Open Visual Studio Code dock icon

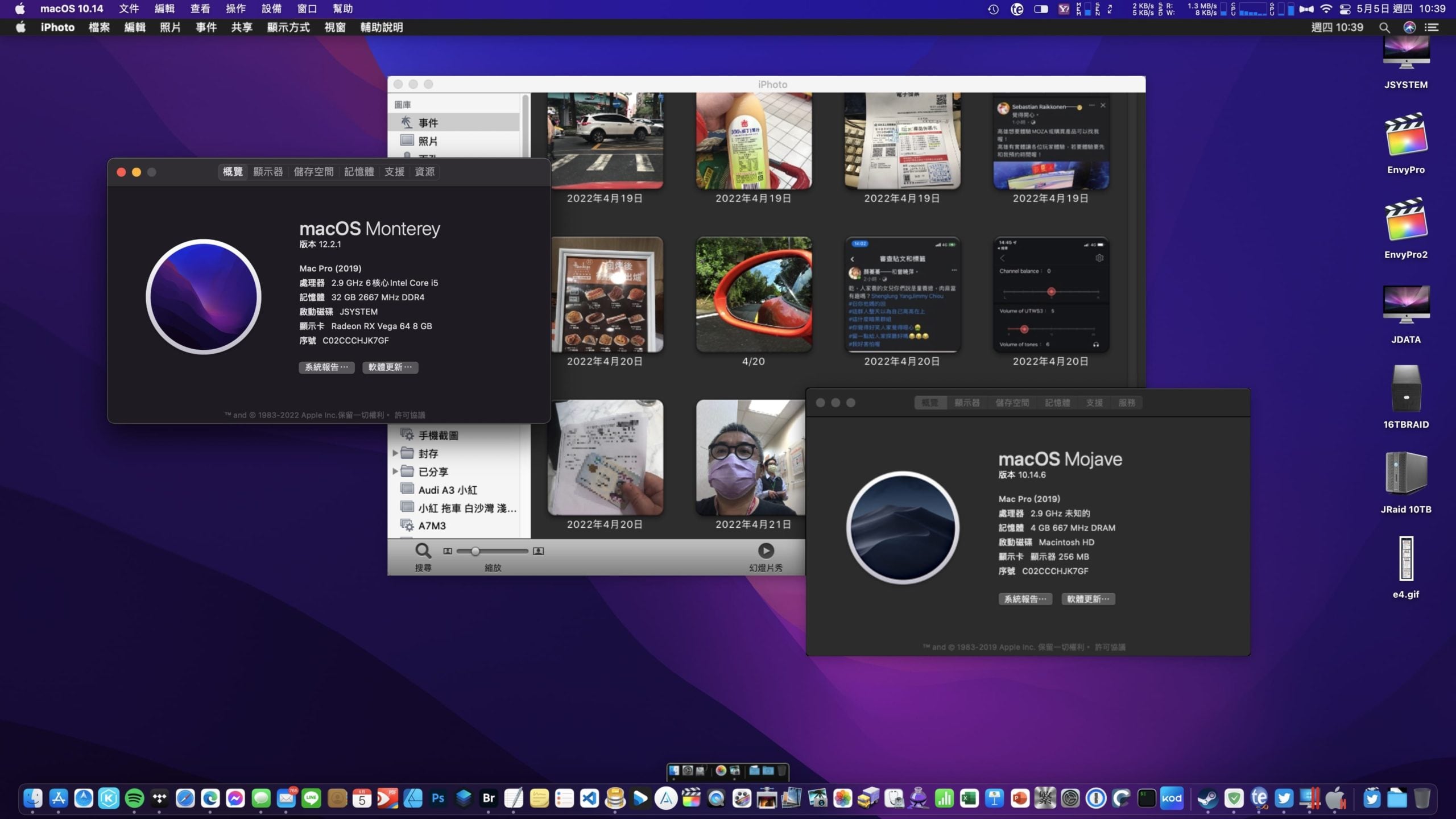(590, 799)
